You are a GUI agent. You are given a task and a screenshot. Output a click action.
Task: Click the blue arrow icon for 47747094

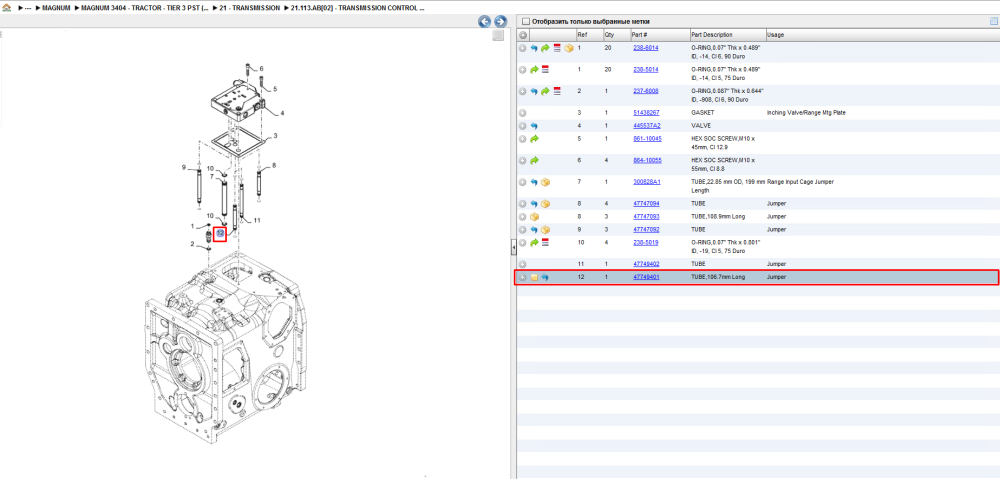click(x=534, y=204)
